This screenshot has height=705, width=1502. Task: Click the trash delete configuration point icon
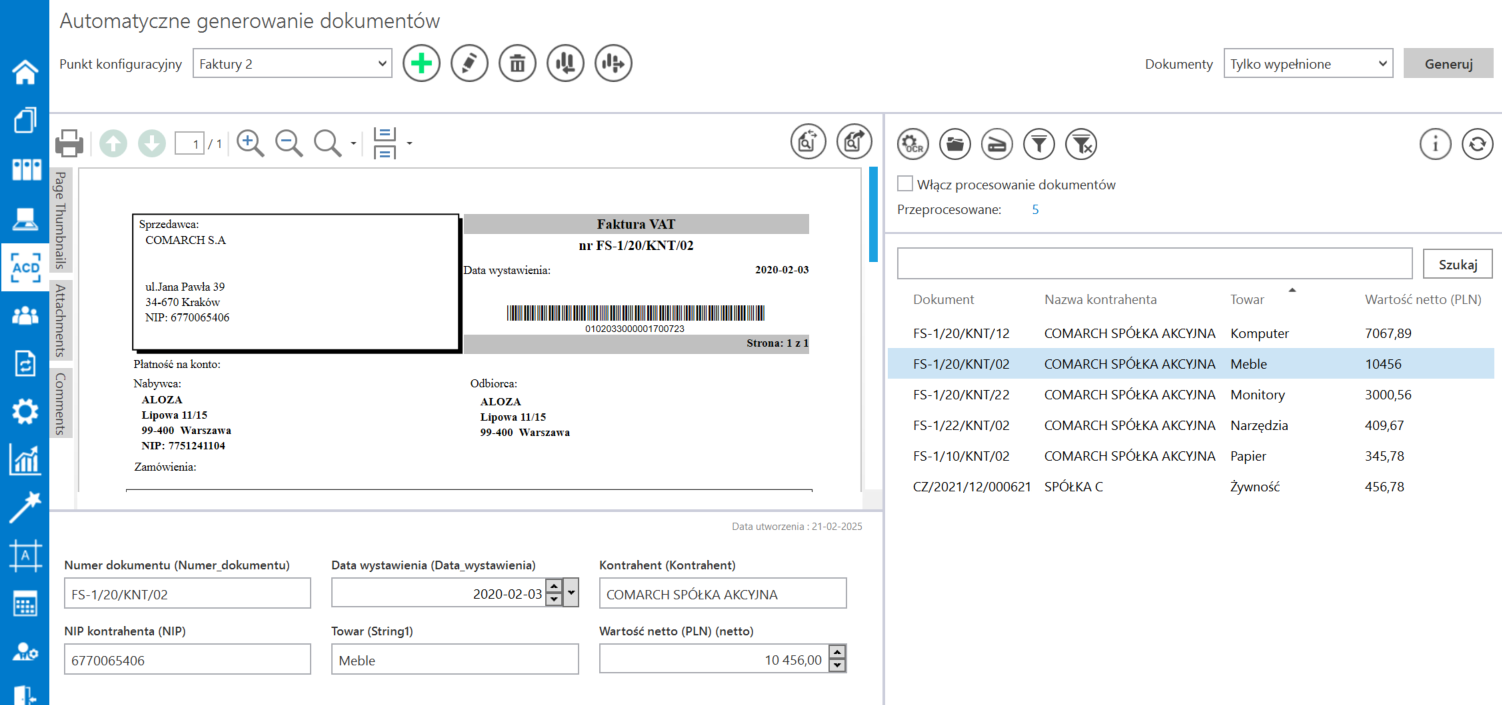[x=517, y=64]
